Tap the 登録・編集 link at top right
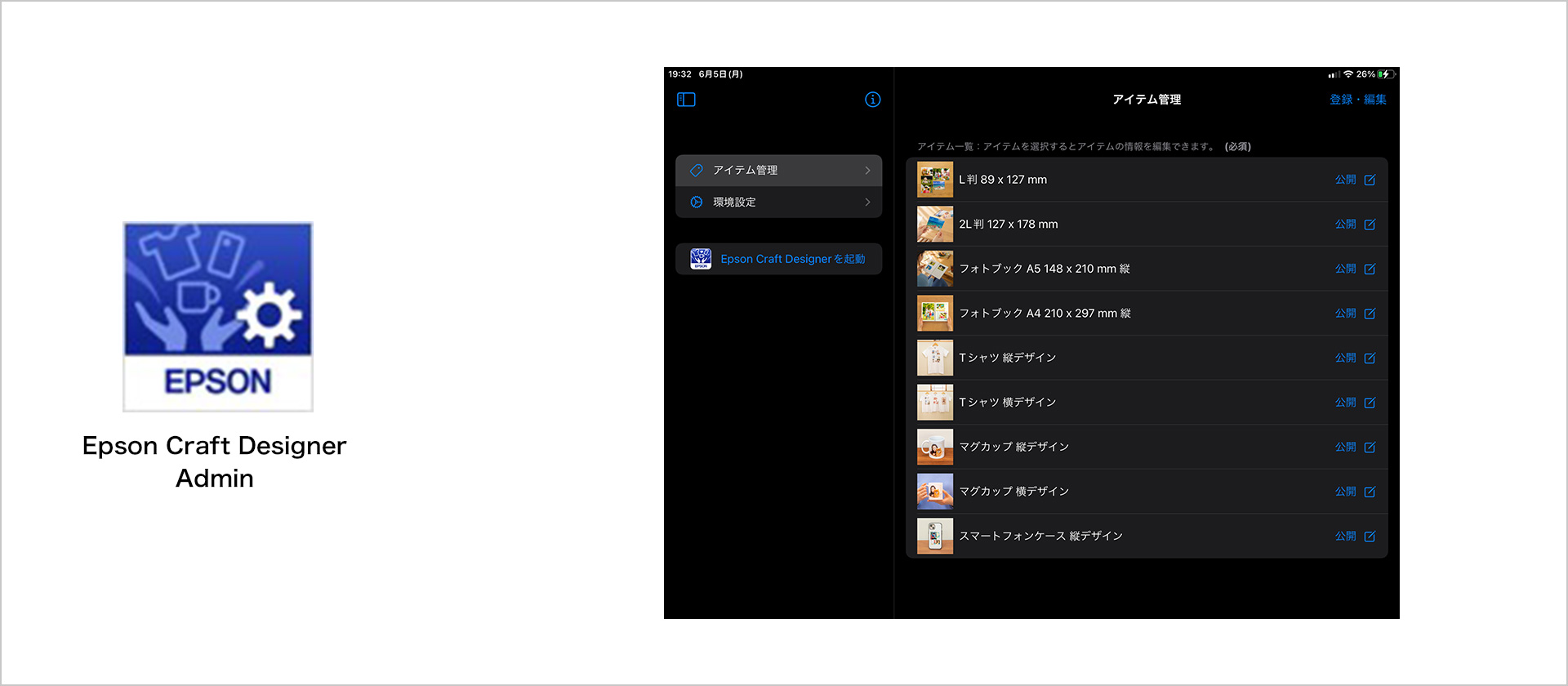The image size is (1568, 686). coord(1357,100)
